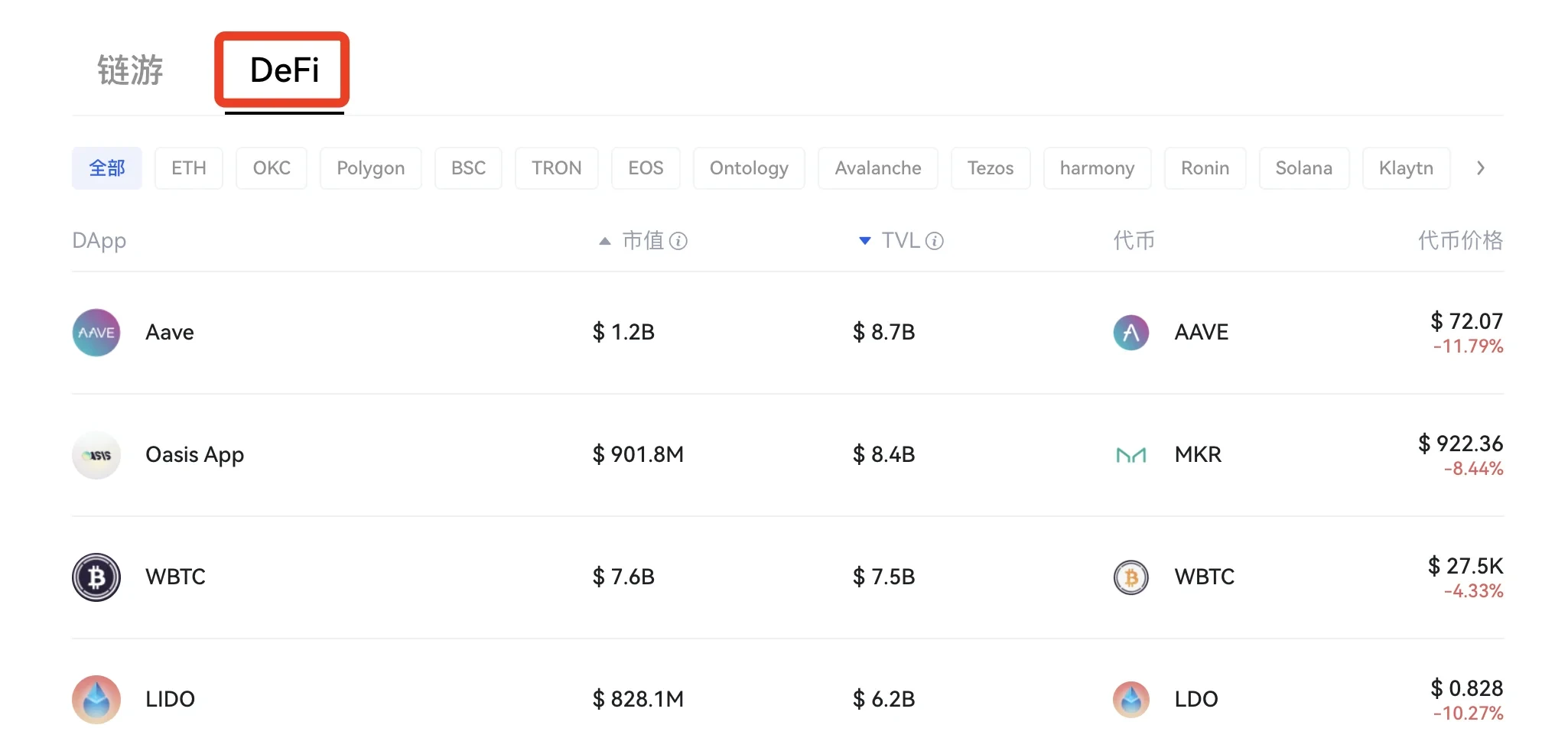
Task: Click the info icon beside TVL
Action: pyautogui.click(x=934, y=242)
